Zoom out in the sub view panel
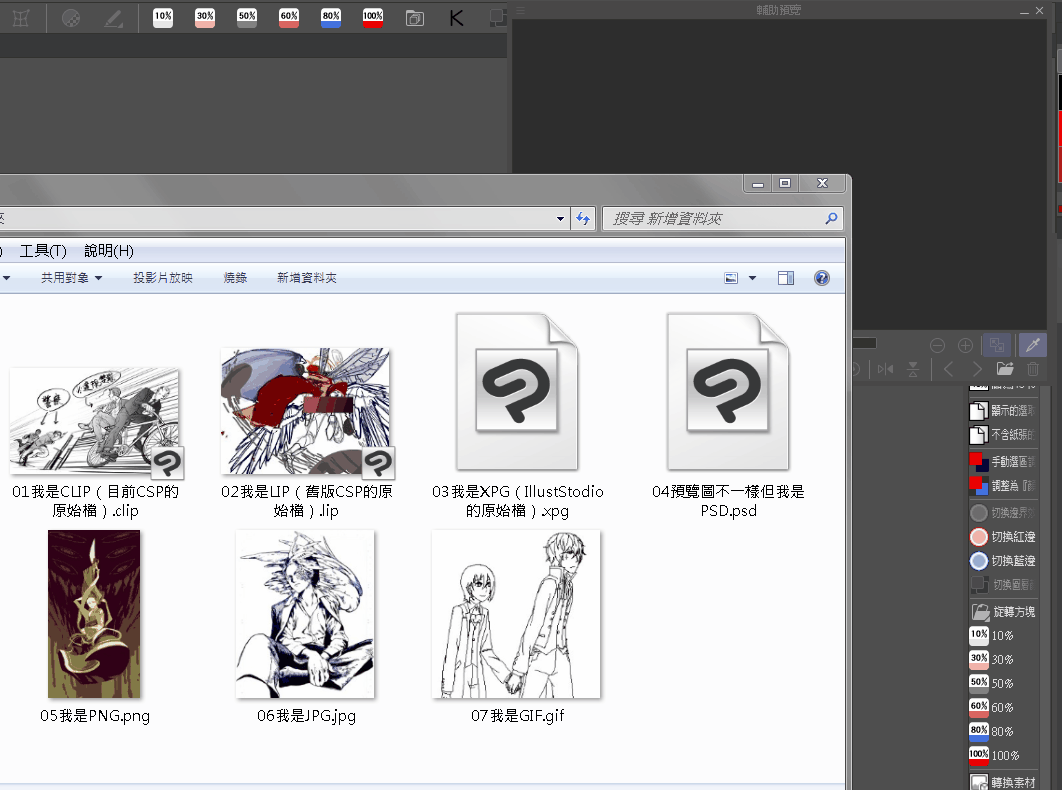The image size is (1062, 790). click(x=937, y=346)
